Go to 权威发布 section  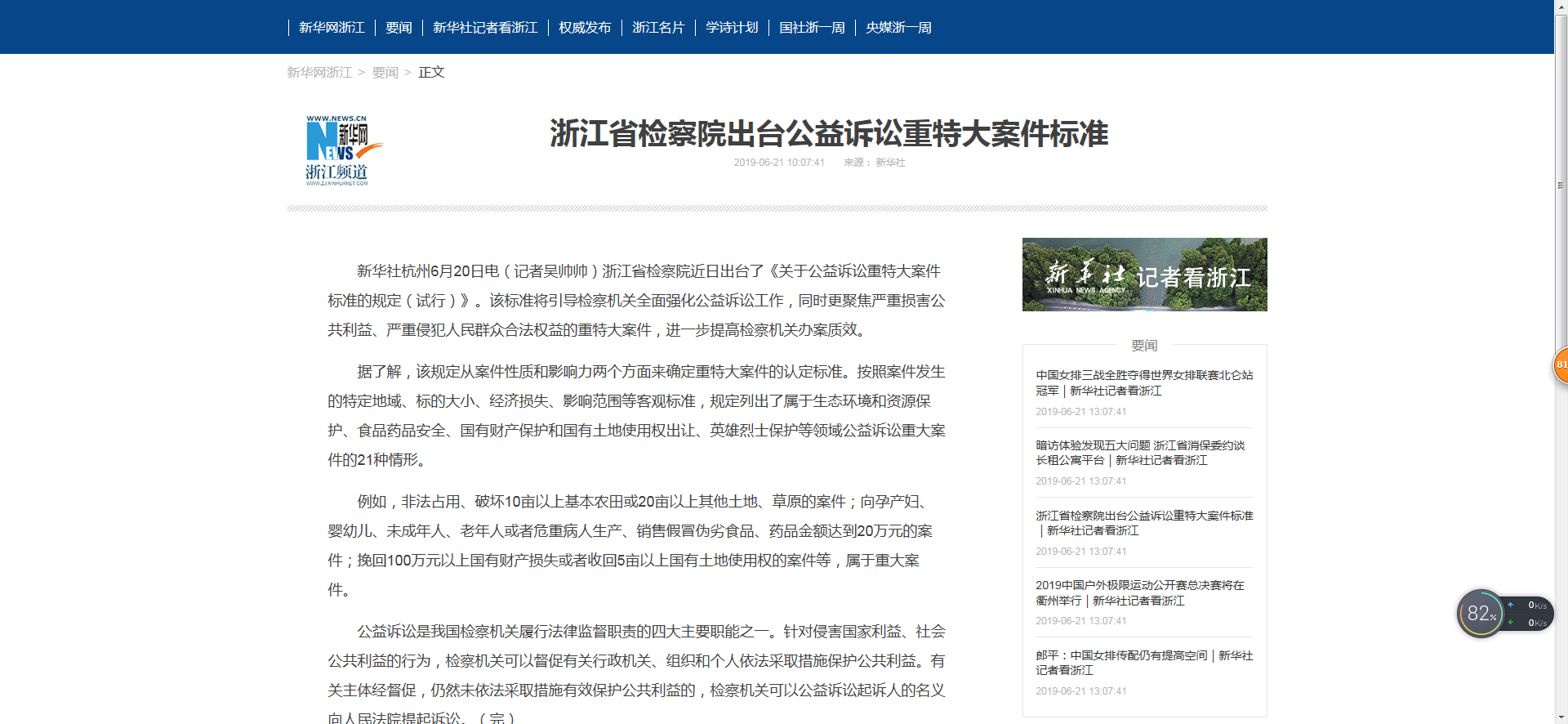click(x=585, y=28)
